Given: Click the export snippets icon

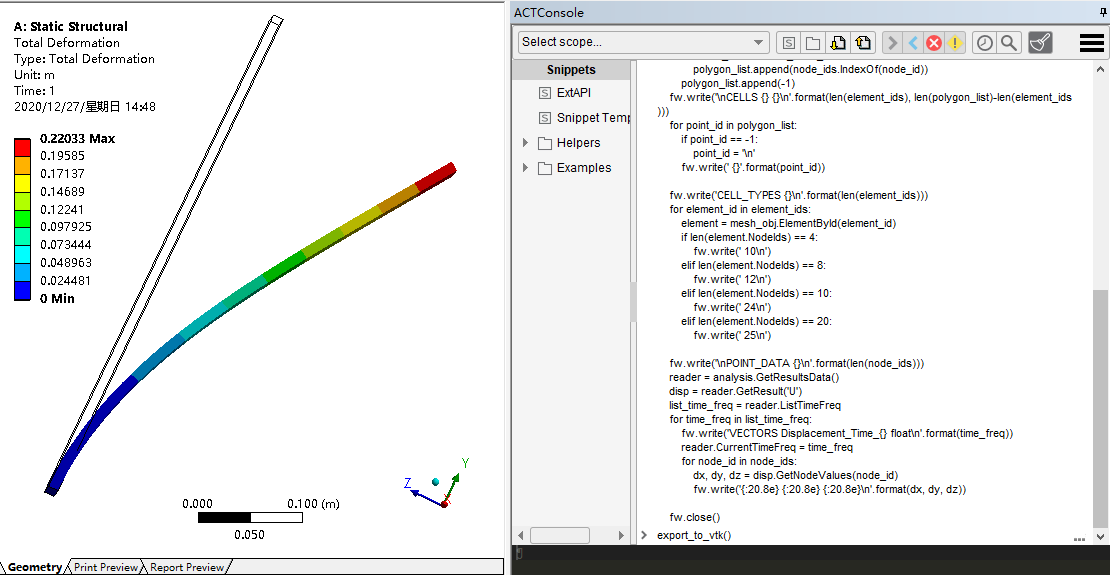Looking at the screenshot, I should (862, 43).
